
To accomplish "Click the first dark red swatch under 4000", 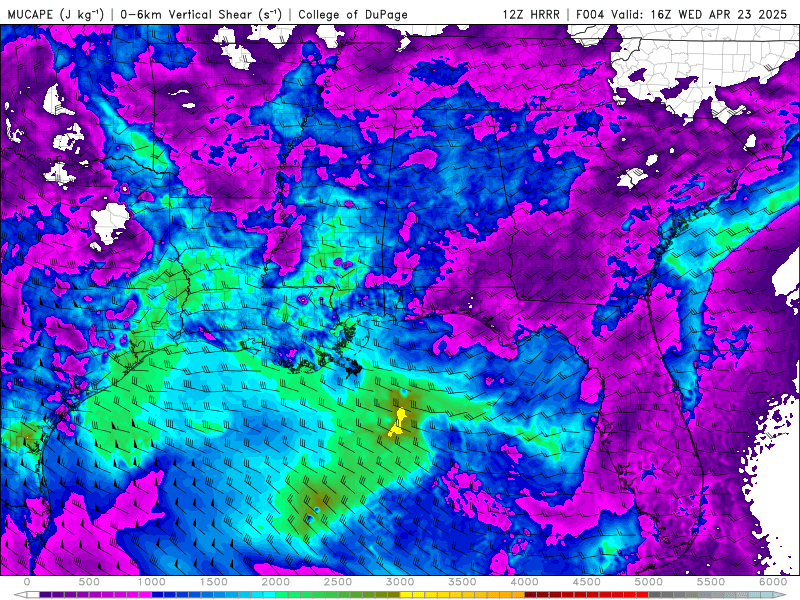I will 531,595.
